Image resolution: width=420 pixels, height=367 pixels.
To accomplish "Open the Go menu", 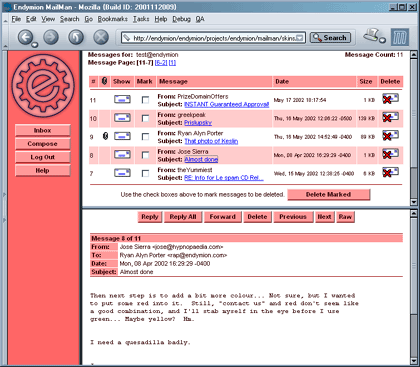I will 88,19.
